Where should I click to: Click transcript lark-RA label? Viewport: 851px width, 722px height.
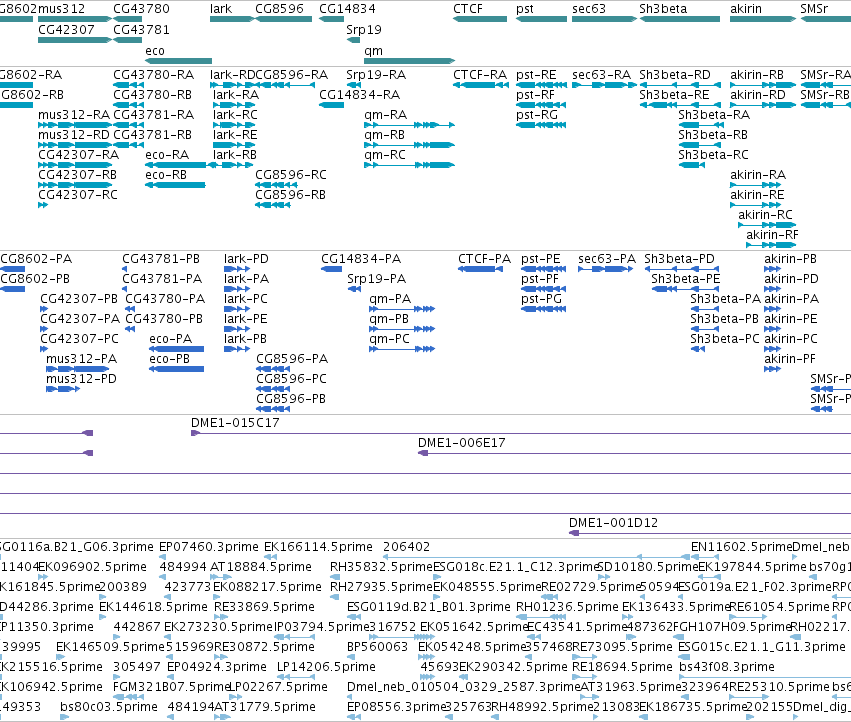(236, 94)
